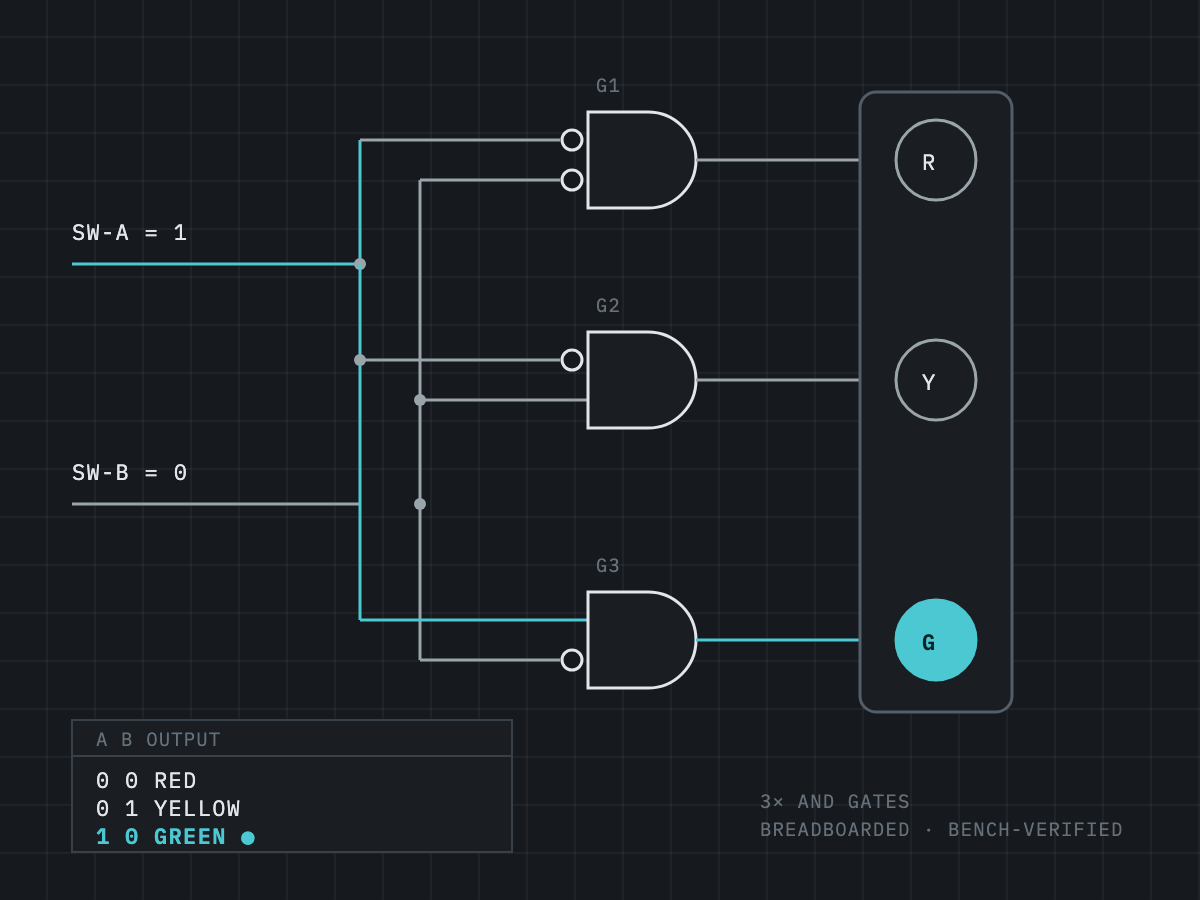Click the junction dot feeding G2's inverted input
This screenshot has height=900, width=1200.
360,360
